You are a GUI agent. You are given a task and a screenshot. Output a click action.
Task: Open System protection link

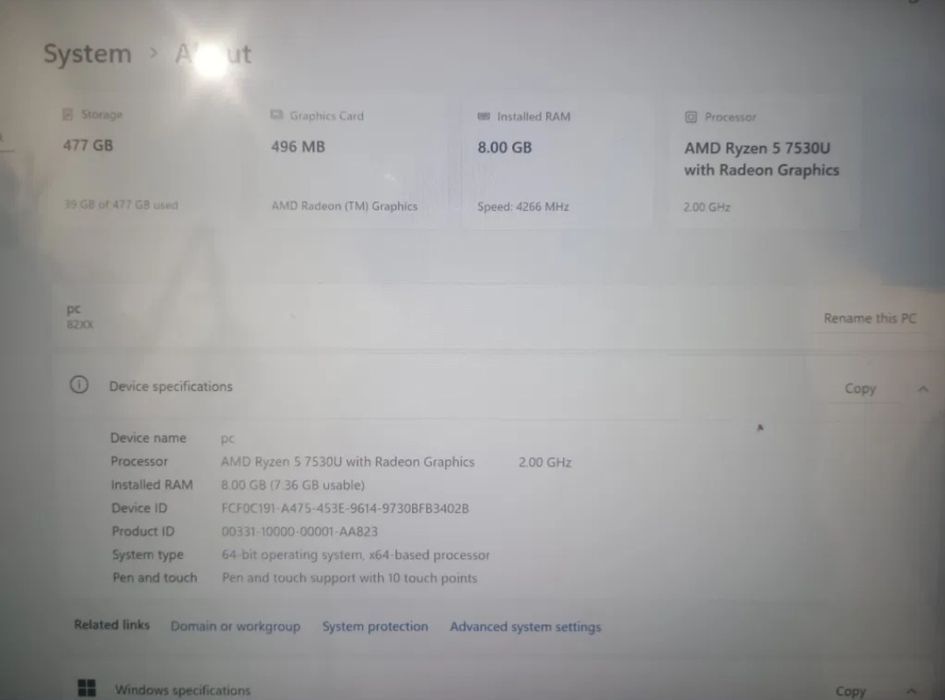[375, 626]
